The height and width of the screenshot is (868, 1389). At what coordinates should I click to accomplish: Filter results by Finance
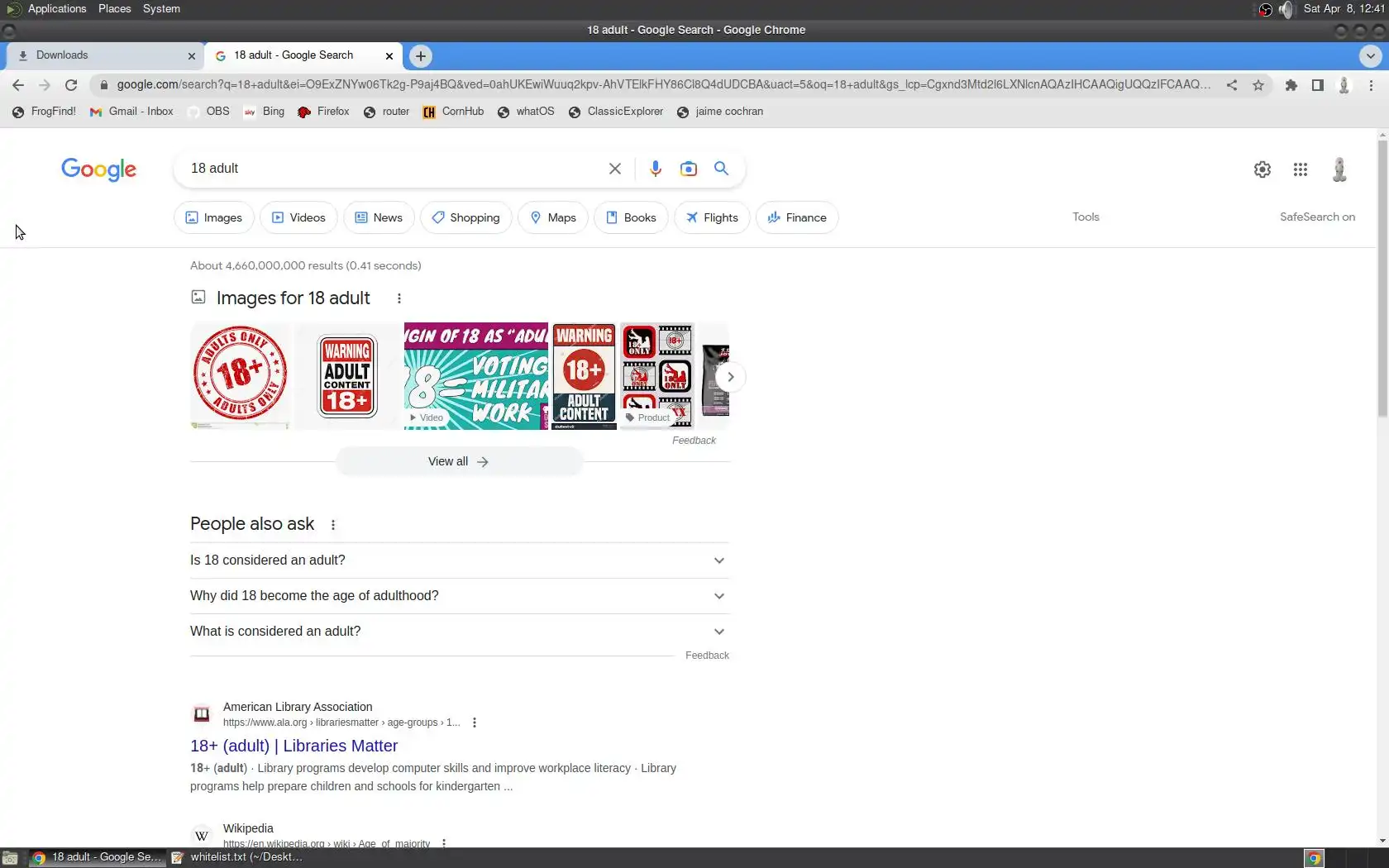click(x=797, y=217)
